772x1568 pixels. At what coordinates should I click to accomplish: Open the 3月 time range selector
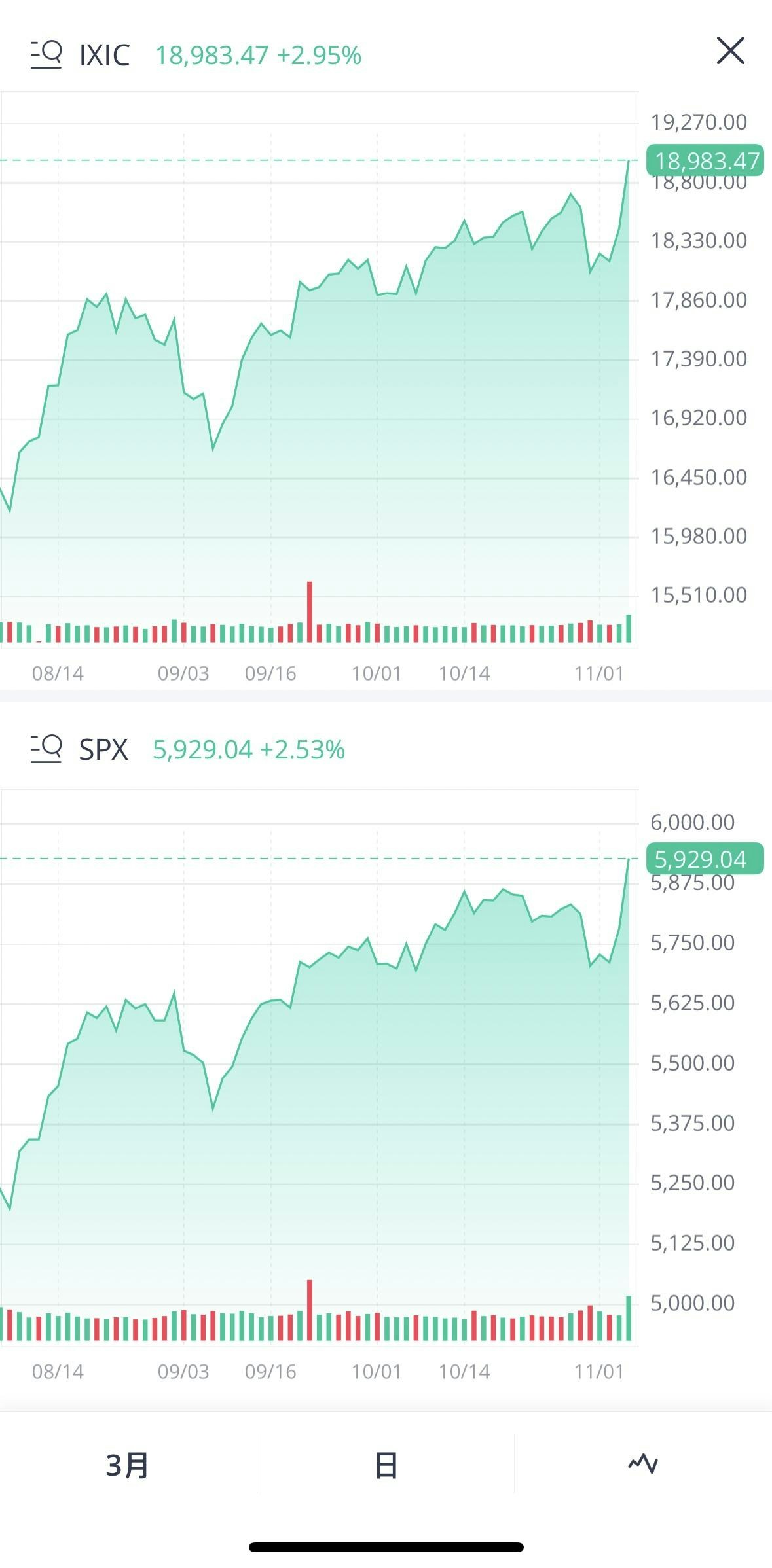coord(128,1465)
